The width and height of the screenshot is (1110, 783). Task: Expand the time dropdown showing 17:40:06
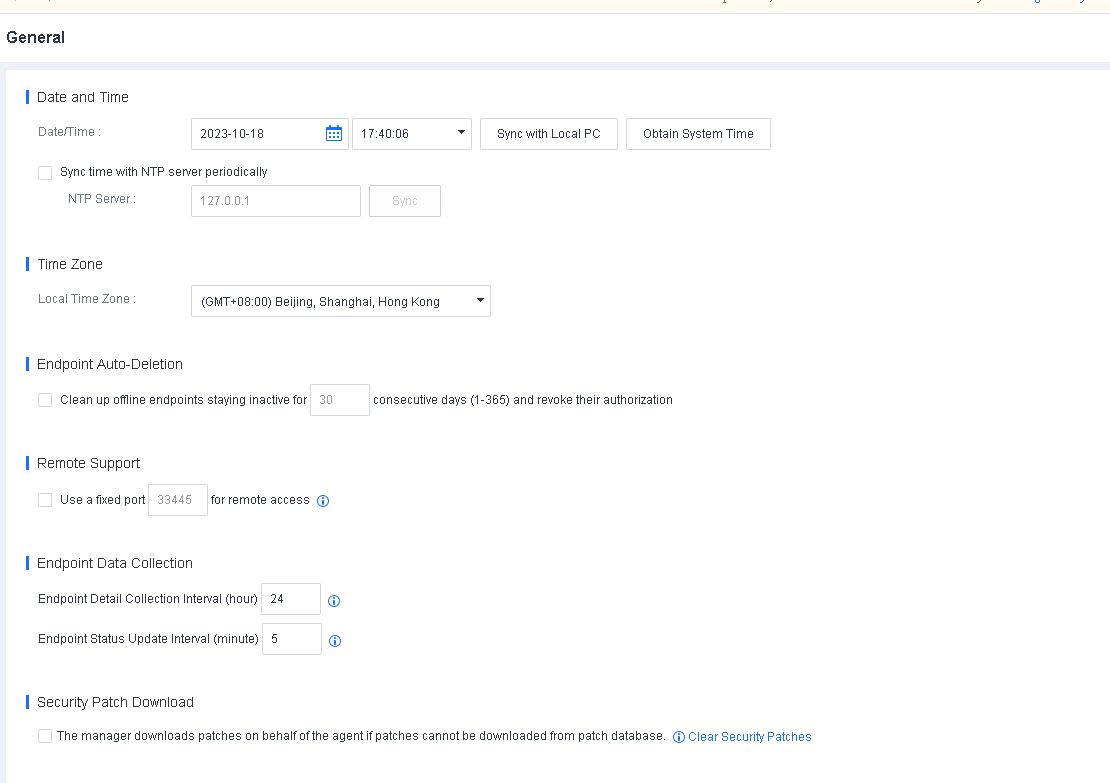(411, 134)
